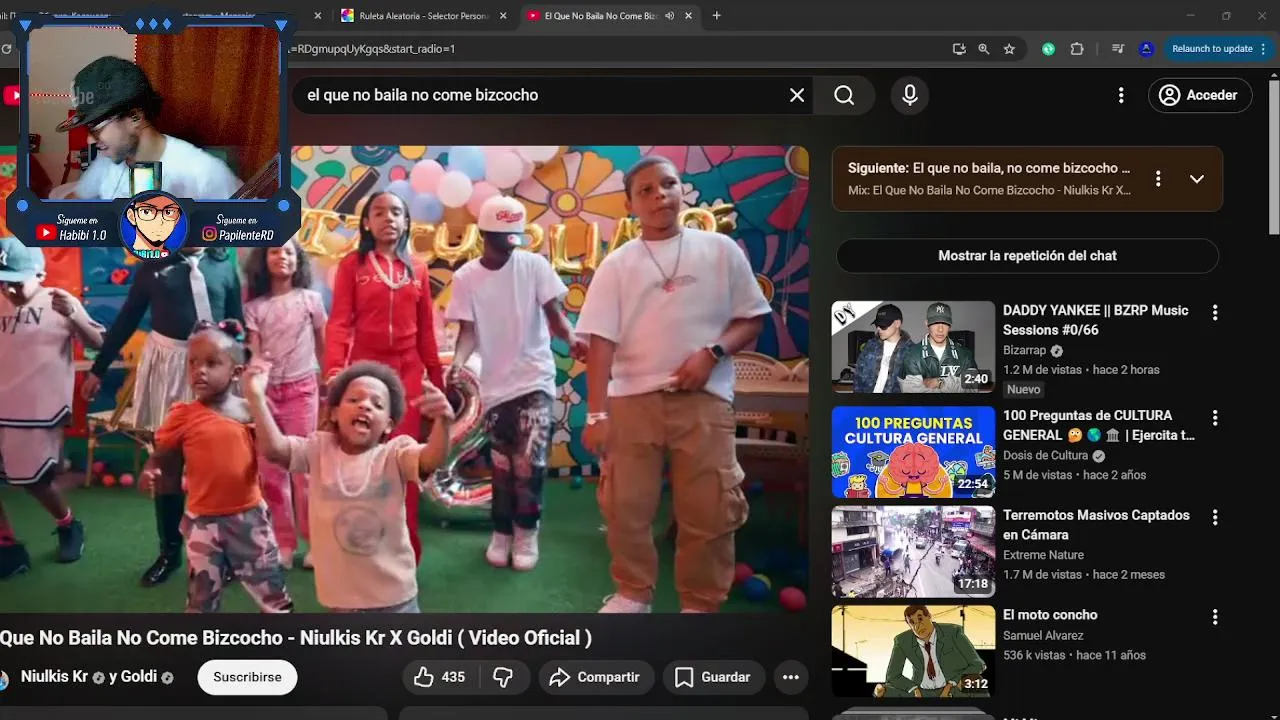The height and width of the screenshot is (720, 1280).
Task: Click the zoom magnifier in address bar
Action: click(x=984, y=48)
